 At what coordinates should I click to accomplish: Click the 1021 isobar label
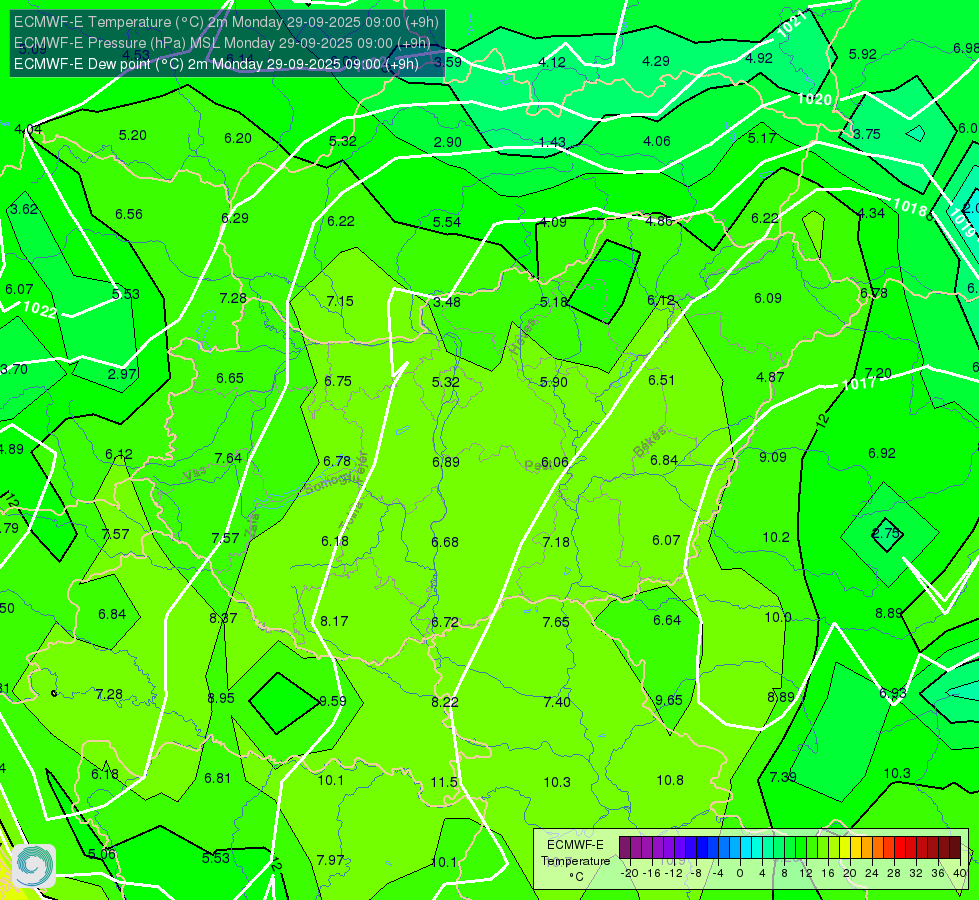click(792, 25)
